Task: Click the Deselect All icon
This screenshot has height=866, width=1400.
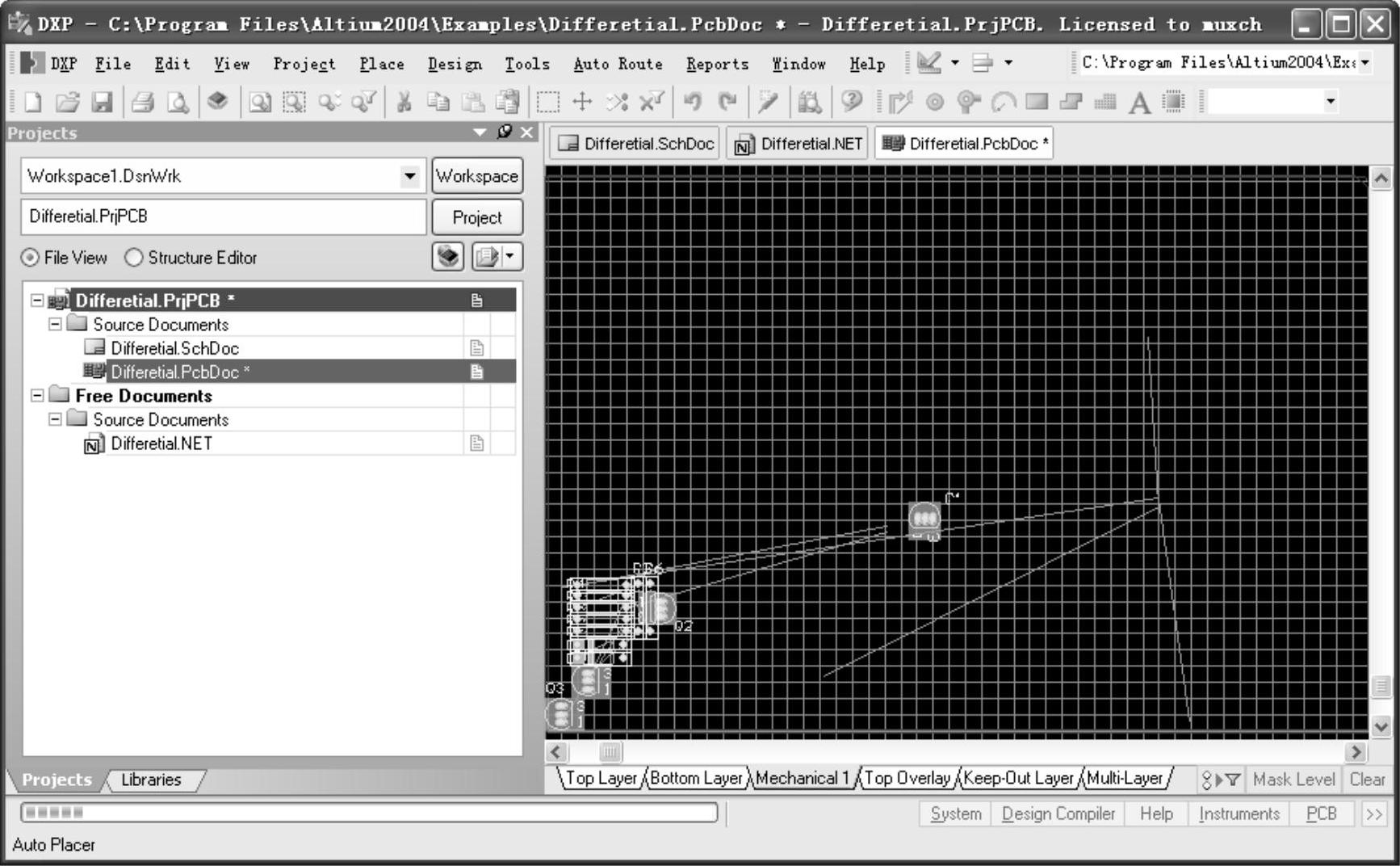Action: pos(617,102)
